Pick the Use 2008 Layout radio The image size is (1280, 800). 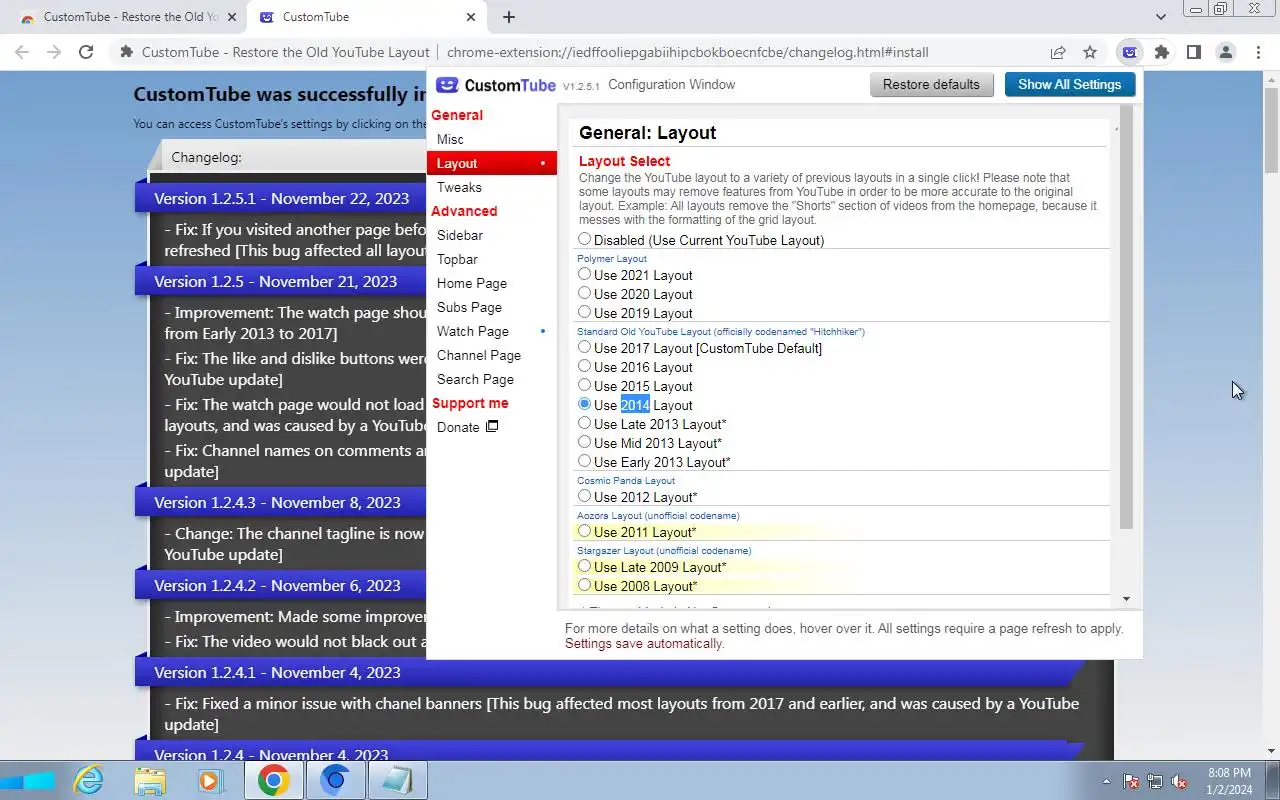(x=584, y=585)
